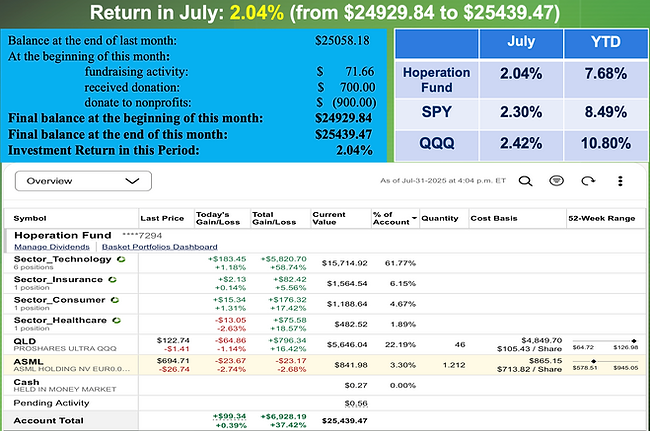Screen dimensions: 650x431
Task: Click Account Total value $25,439.47
Action: (x=344, y=421)
